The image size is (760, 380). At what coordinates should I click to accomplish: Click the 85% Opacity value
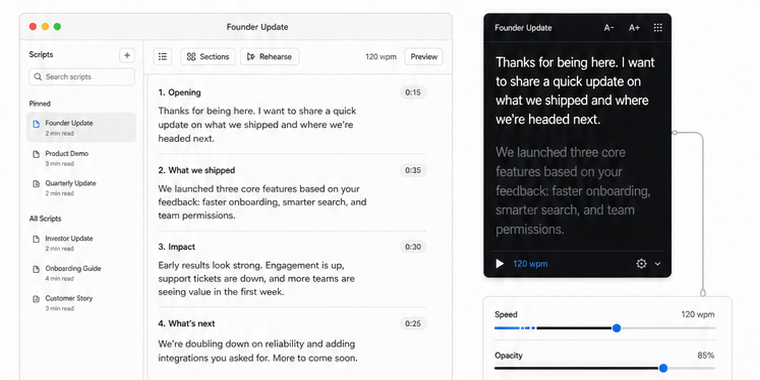coord(706,355)
